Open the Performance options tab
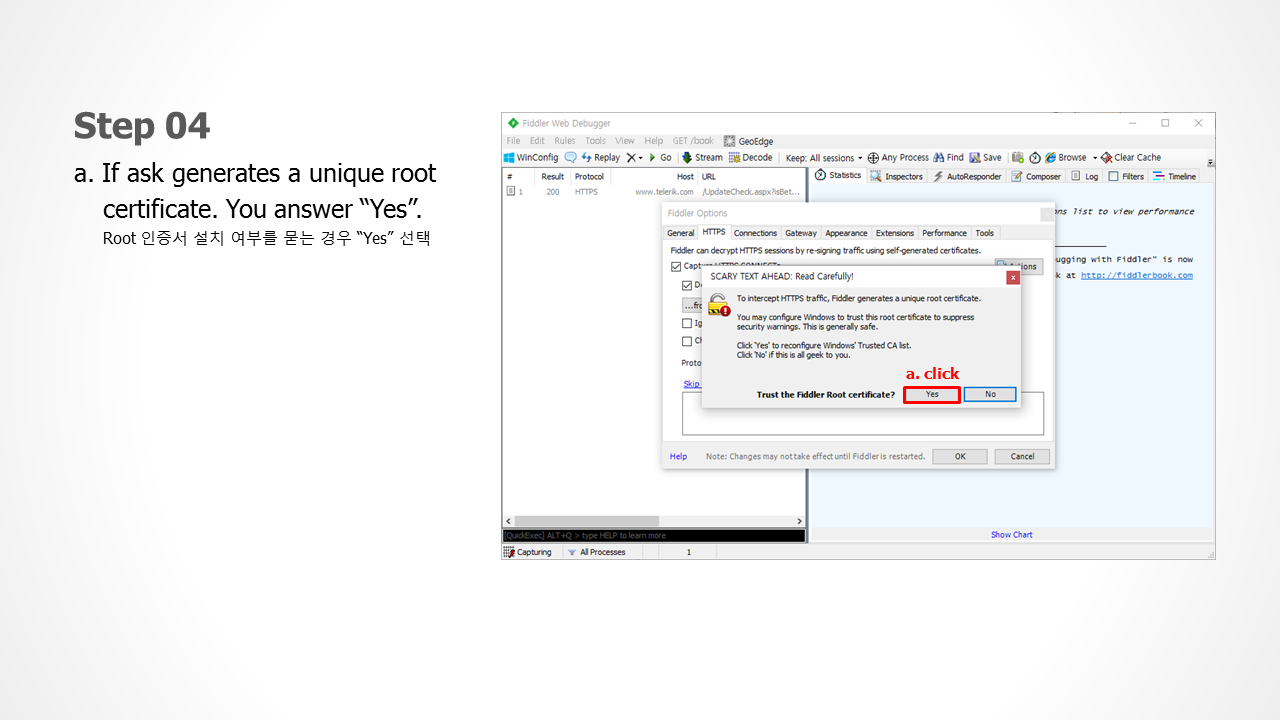The width and height of the screenshot is (1280, 720). 944,233
